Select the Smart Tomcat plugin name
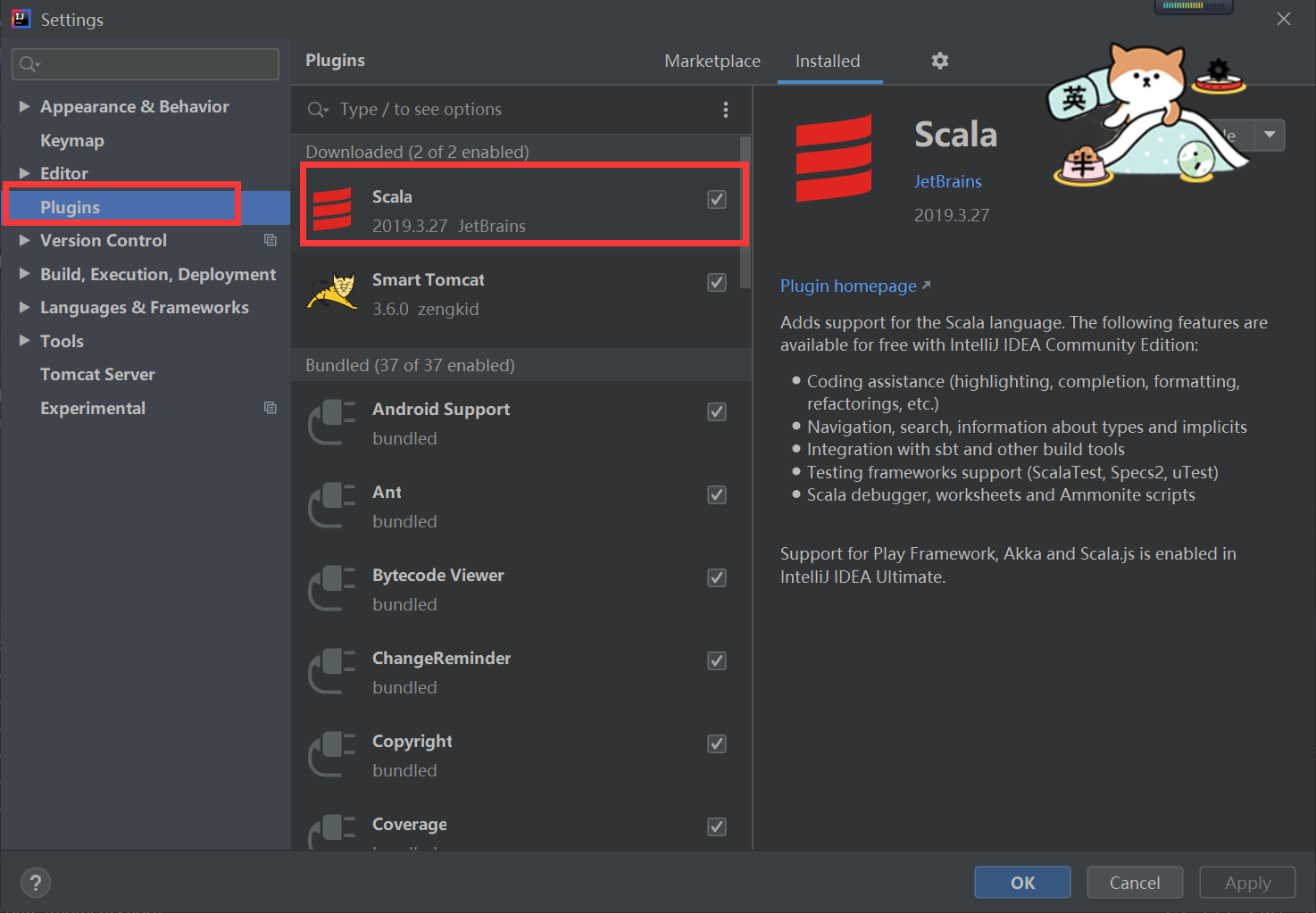This screenshot has width=1316, height=913. click(x=429, y=279)
